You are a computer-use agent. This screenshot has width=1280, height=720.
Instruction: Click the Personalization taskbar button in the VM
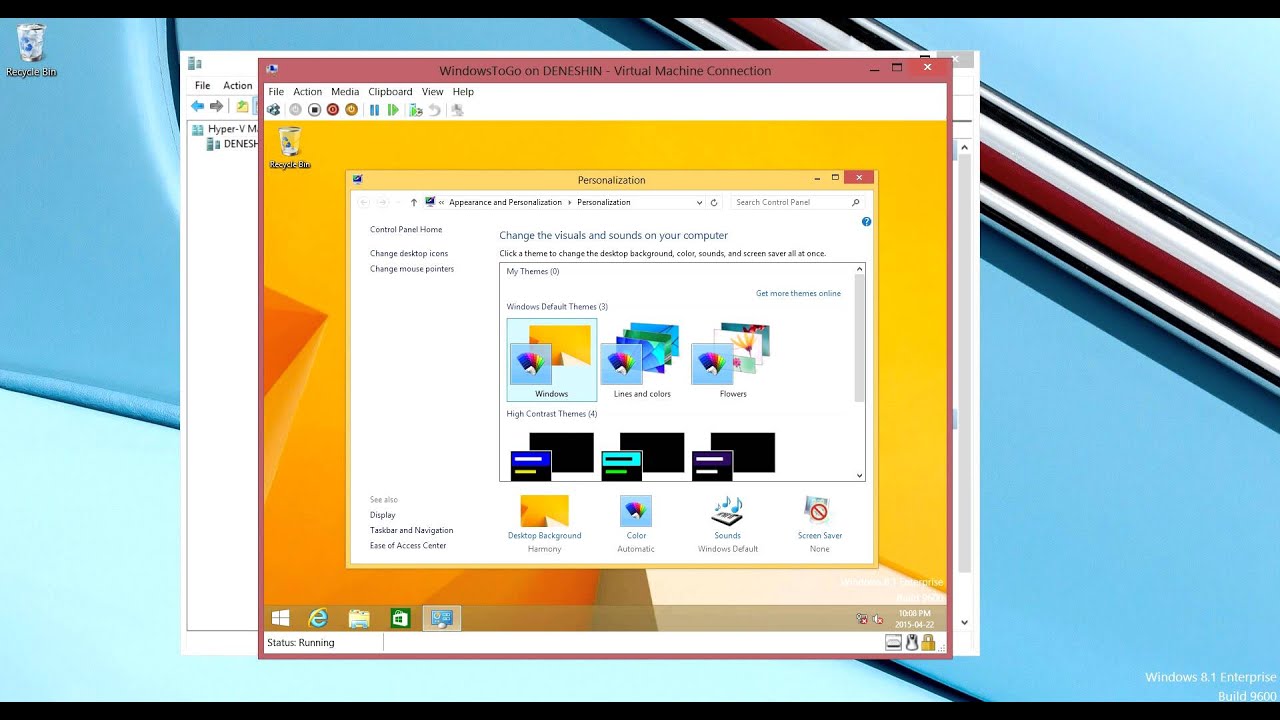point(442,618)
